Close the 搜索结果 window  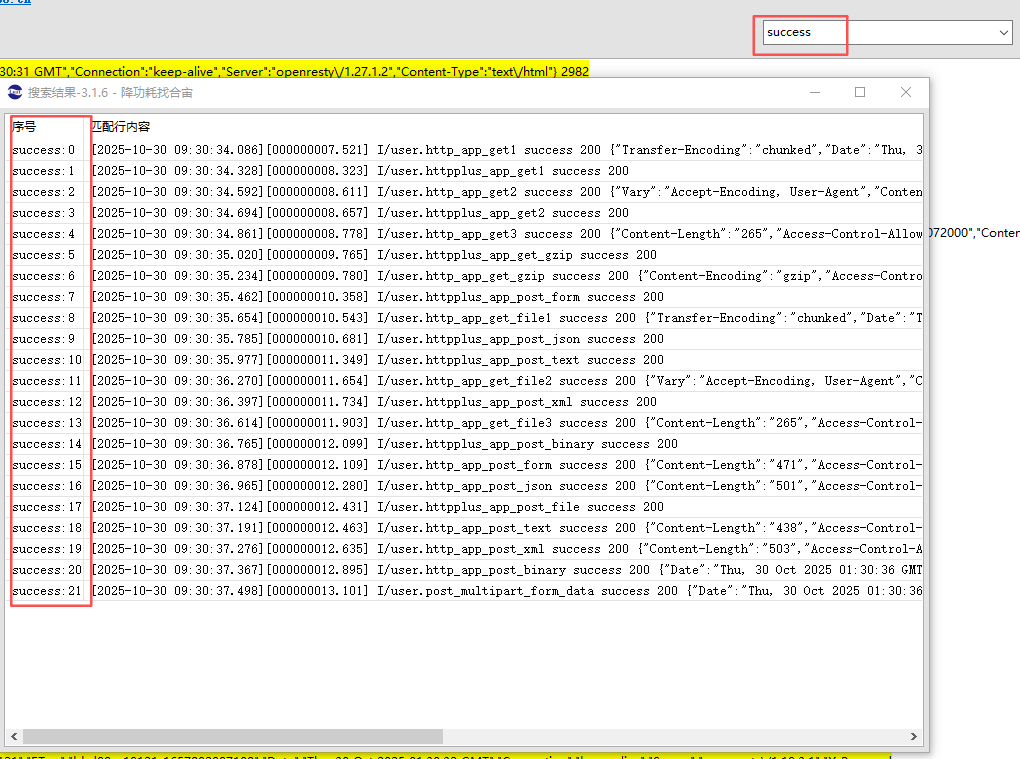pyautogui.click(x=906, y=92)
